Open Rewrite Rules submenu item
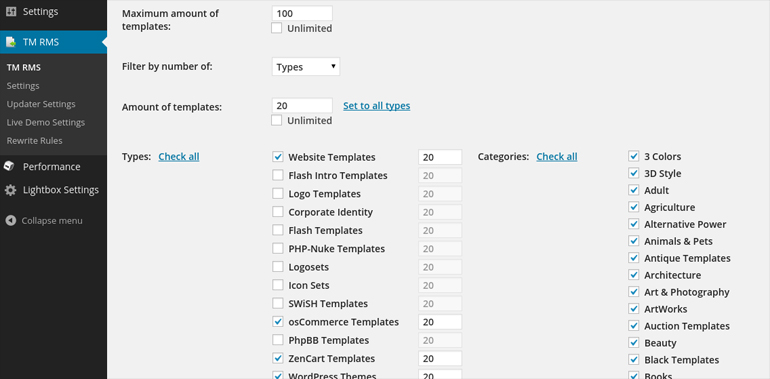The width and height of the screenshot is (770, 379). pyautogui.click(x=34, y=140)
